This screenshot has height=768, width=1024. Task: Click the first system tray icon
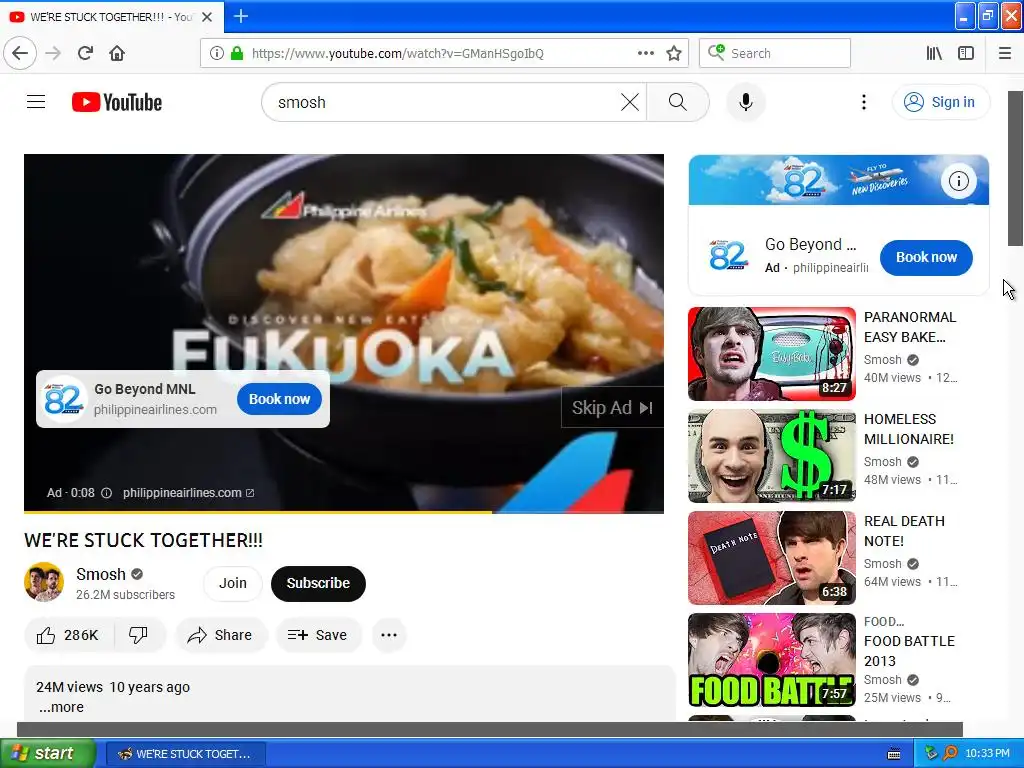[931, 754]
